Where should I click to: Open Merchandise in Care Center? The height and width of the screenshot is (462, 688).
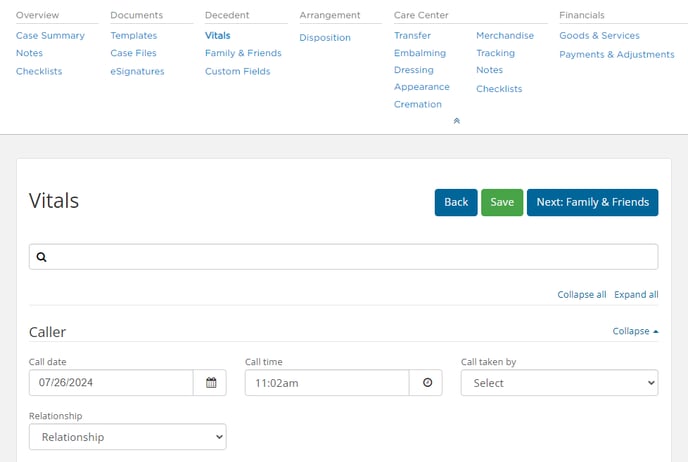pyautogui.click(x=505, y=36)
